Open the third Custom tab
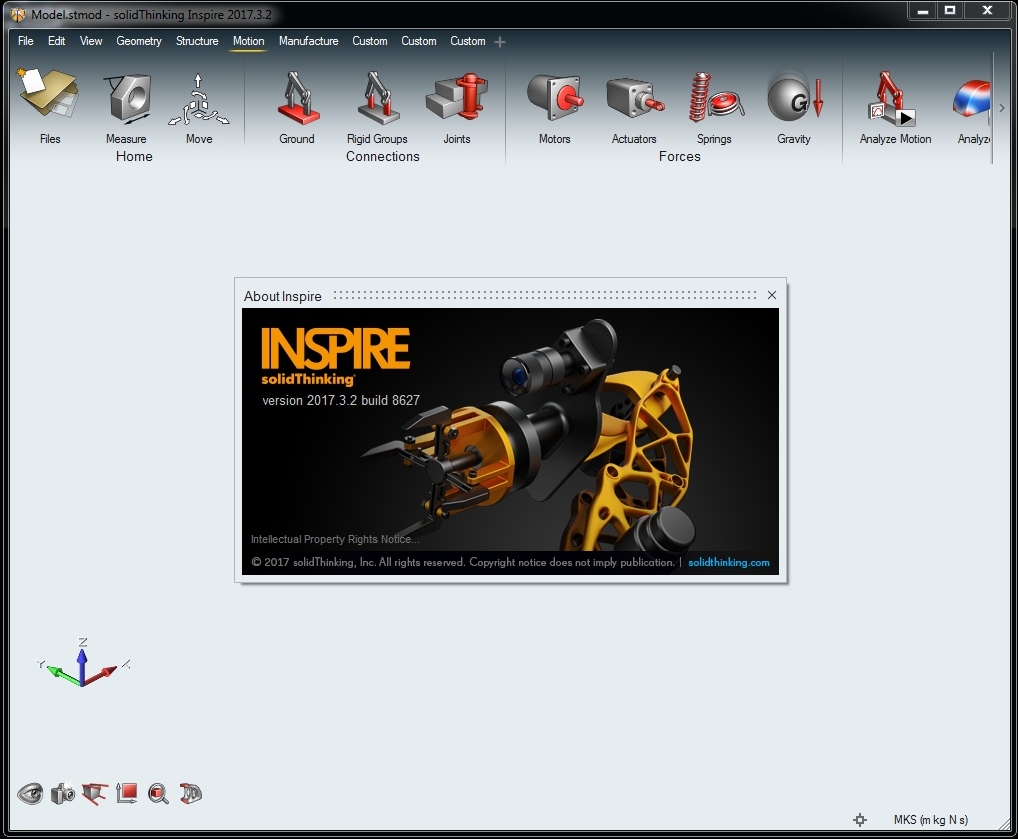This screenshot has width=1018, height=839. (x=468, y=41)
